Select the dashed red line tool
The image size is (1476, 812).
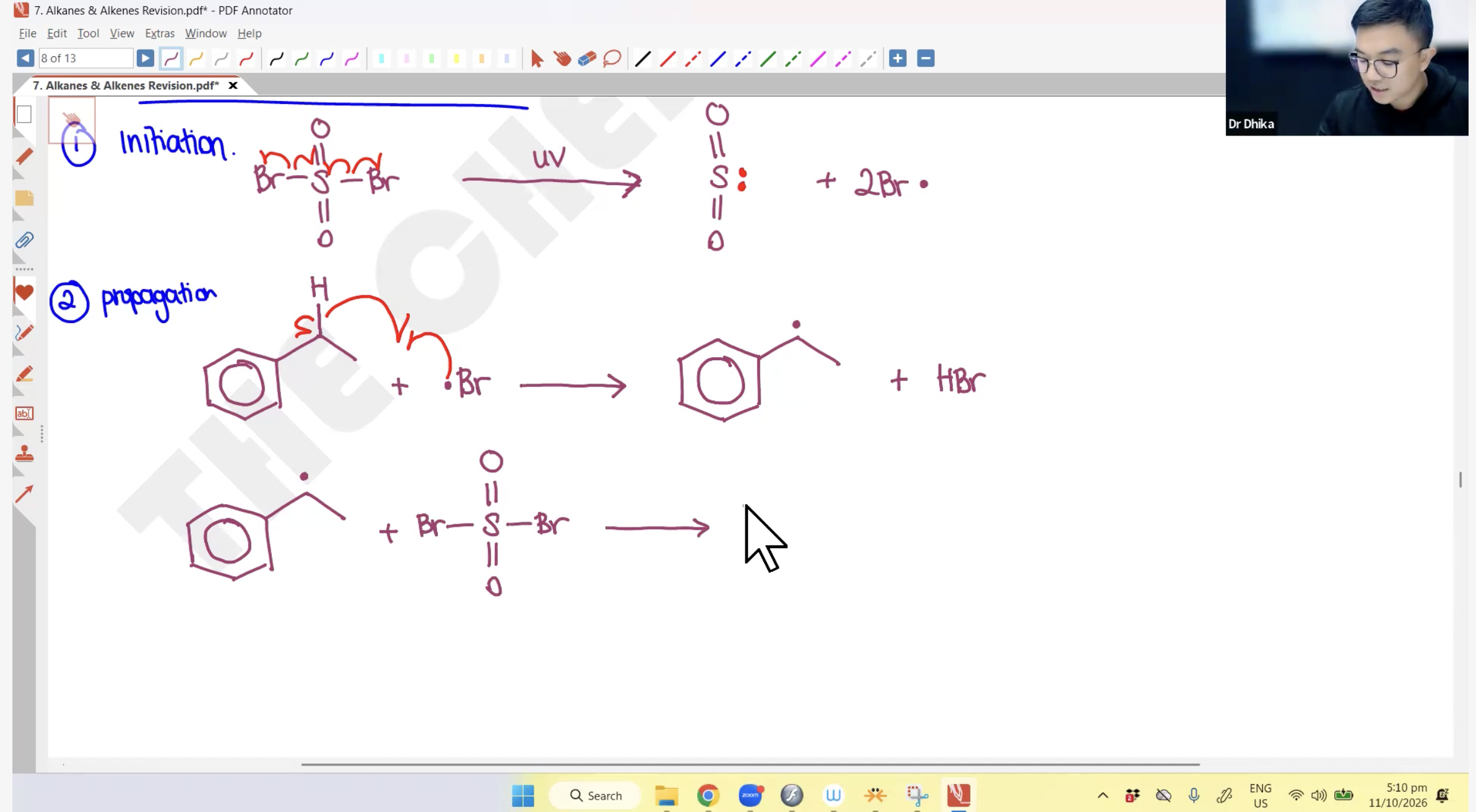point(693,59)
